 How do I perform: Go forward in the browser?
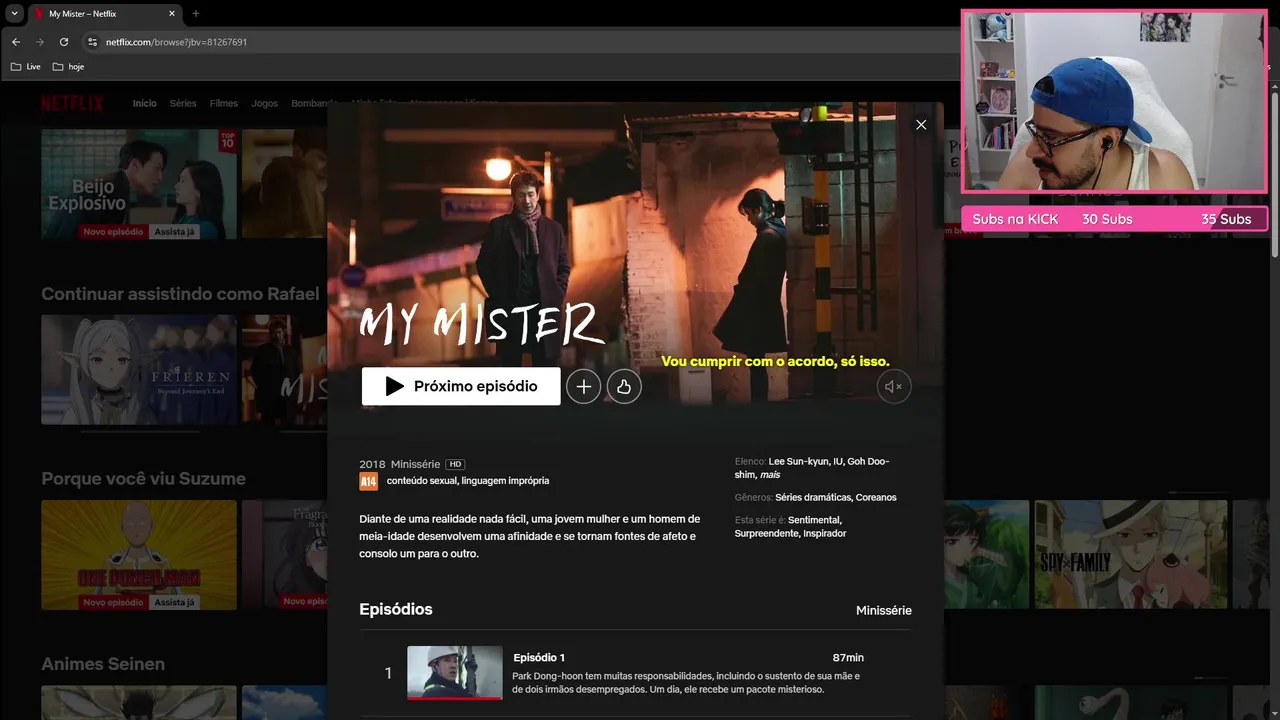(40, 42)
